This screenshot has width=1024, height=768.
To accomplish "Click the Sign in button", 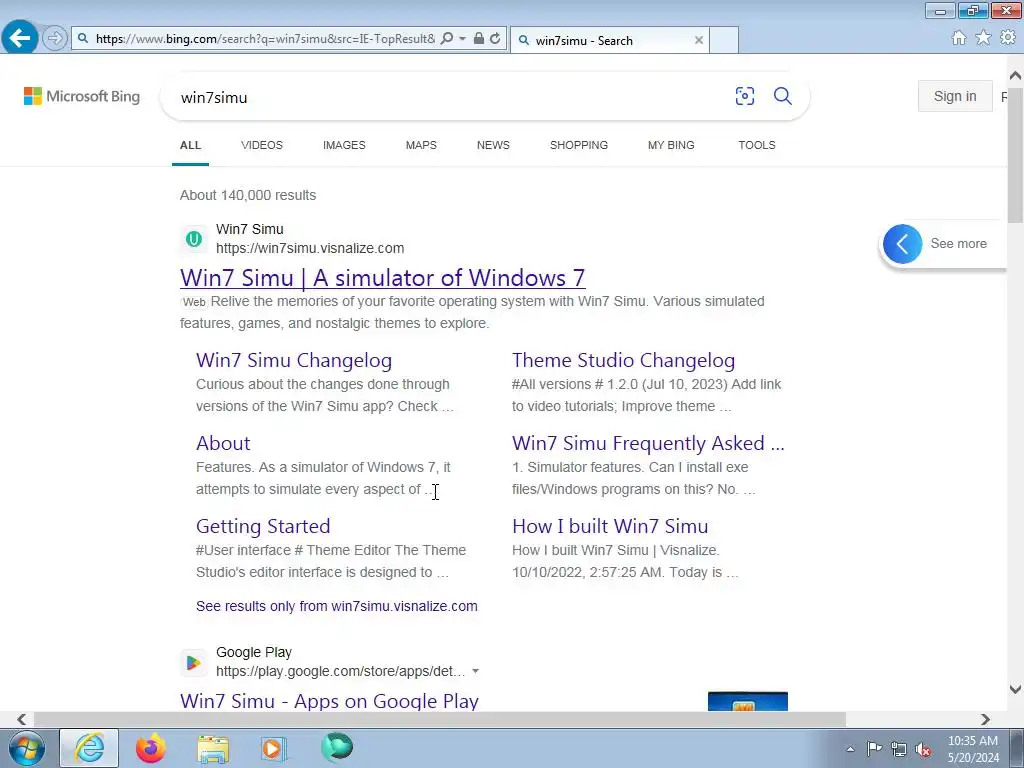I will tap(955, 97).
